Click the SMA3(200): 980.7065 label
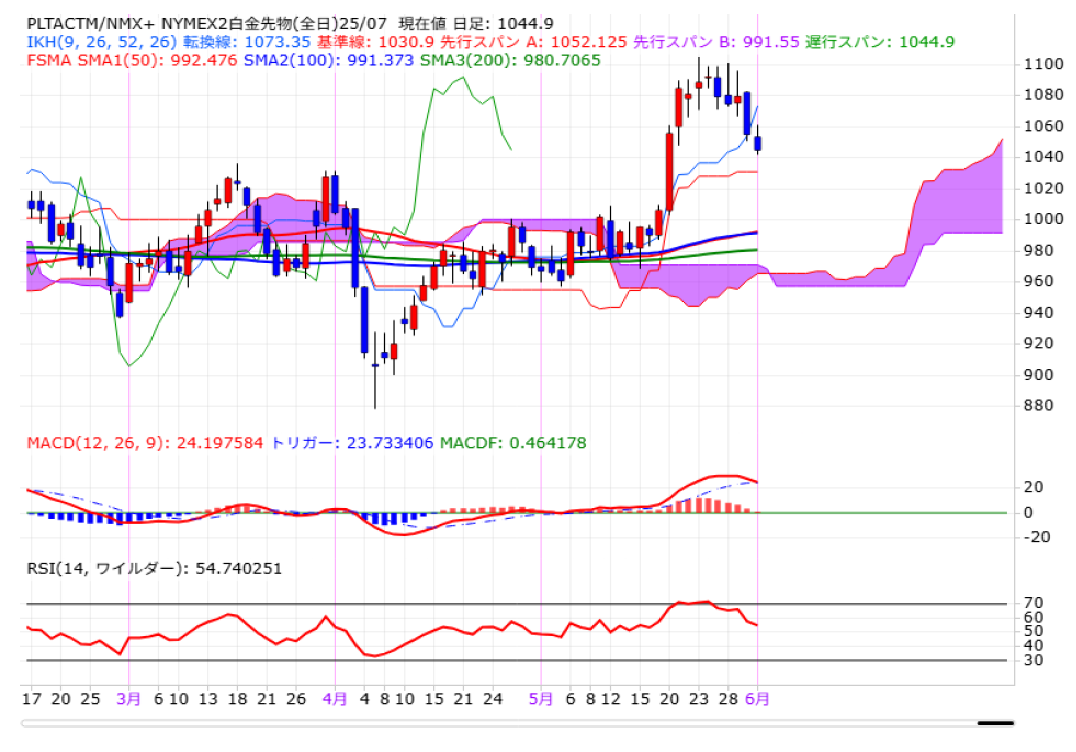The width and height of the screenshot is (1076, 752). 510,60
